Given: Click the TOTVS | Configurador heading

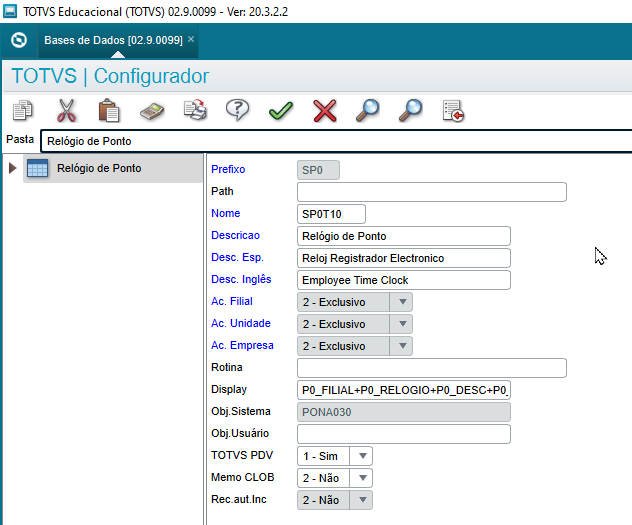Looking at the screenshot, I should click(x=110, y=76).
